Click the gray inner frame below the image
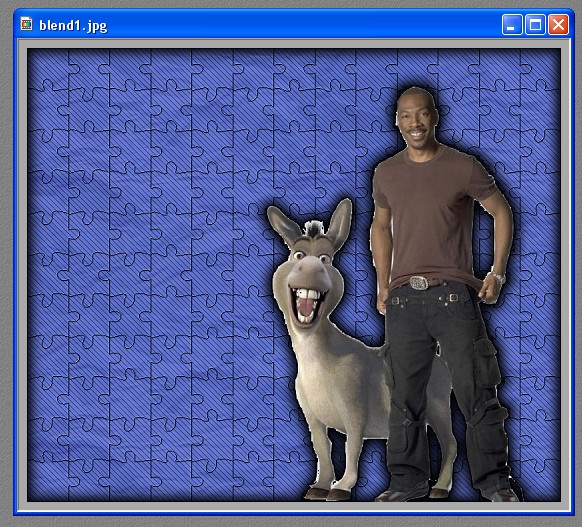Image resolution: width=582 pixels, height=527 pixels. coord(294,506)
